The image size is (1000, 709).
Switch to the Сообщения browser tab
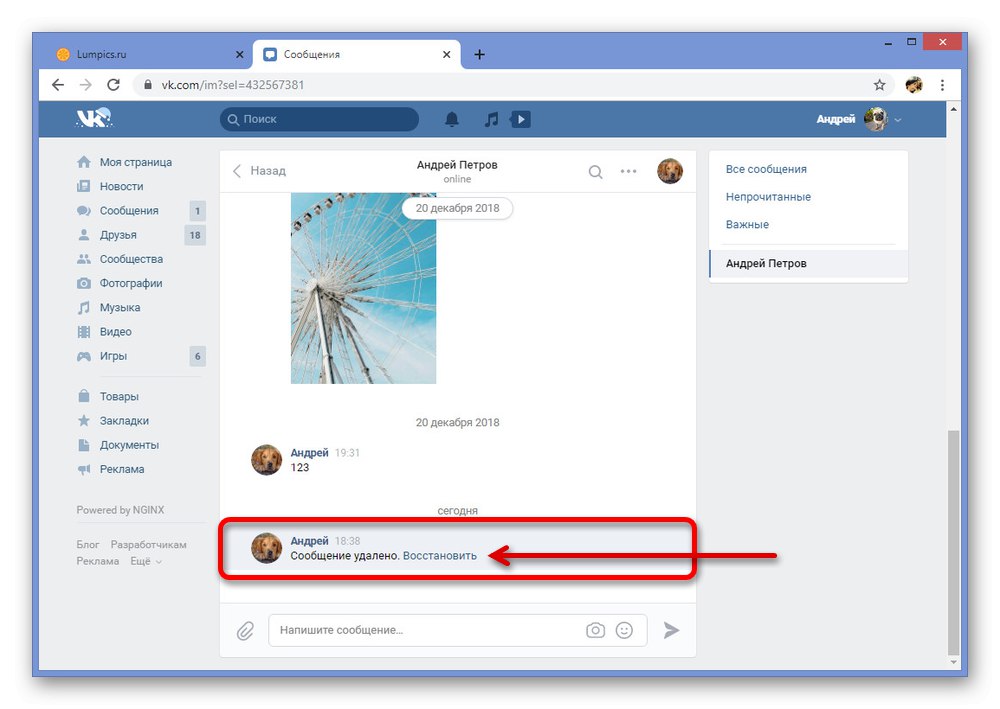(x=357, y=55)
